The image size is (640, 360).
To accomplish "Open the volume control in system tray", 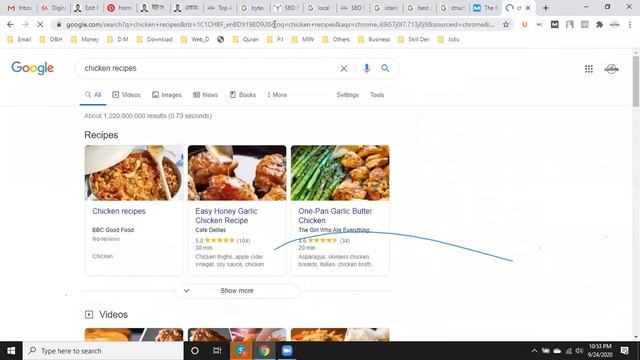I will [x=579, y=351].
